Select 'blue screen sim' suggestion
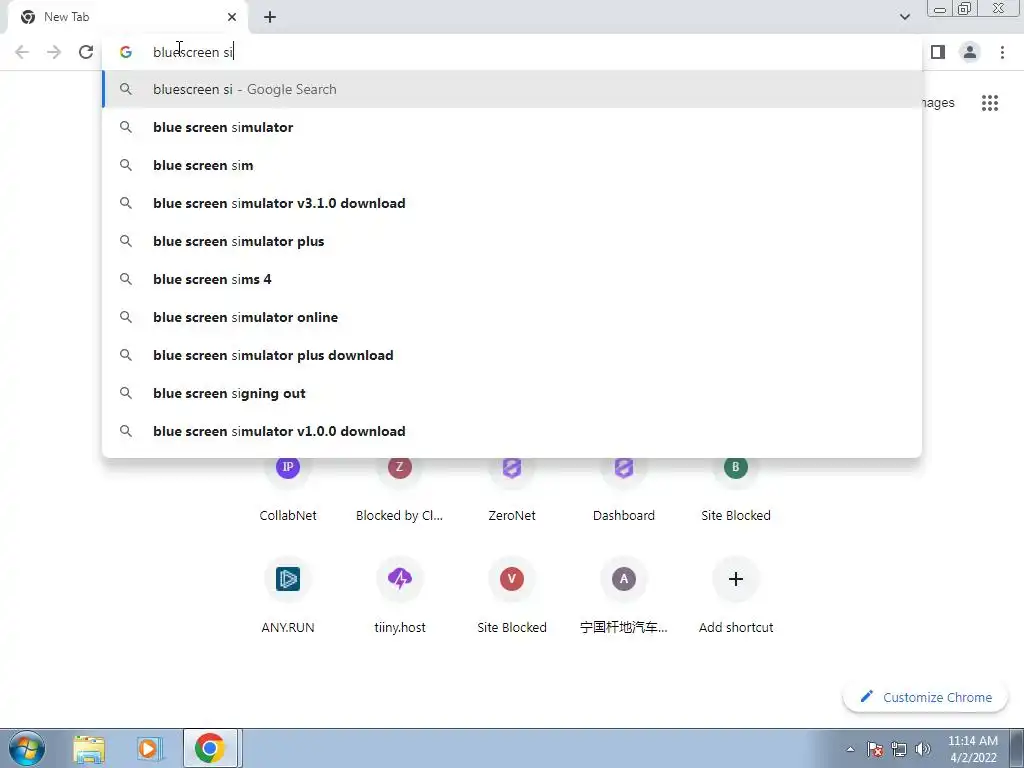This screenshot has width=1024, height=768. tap(512, 165)
